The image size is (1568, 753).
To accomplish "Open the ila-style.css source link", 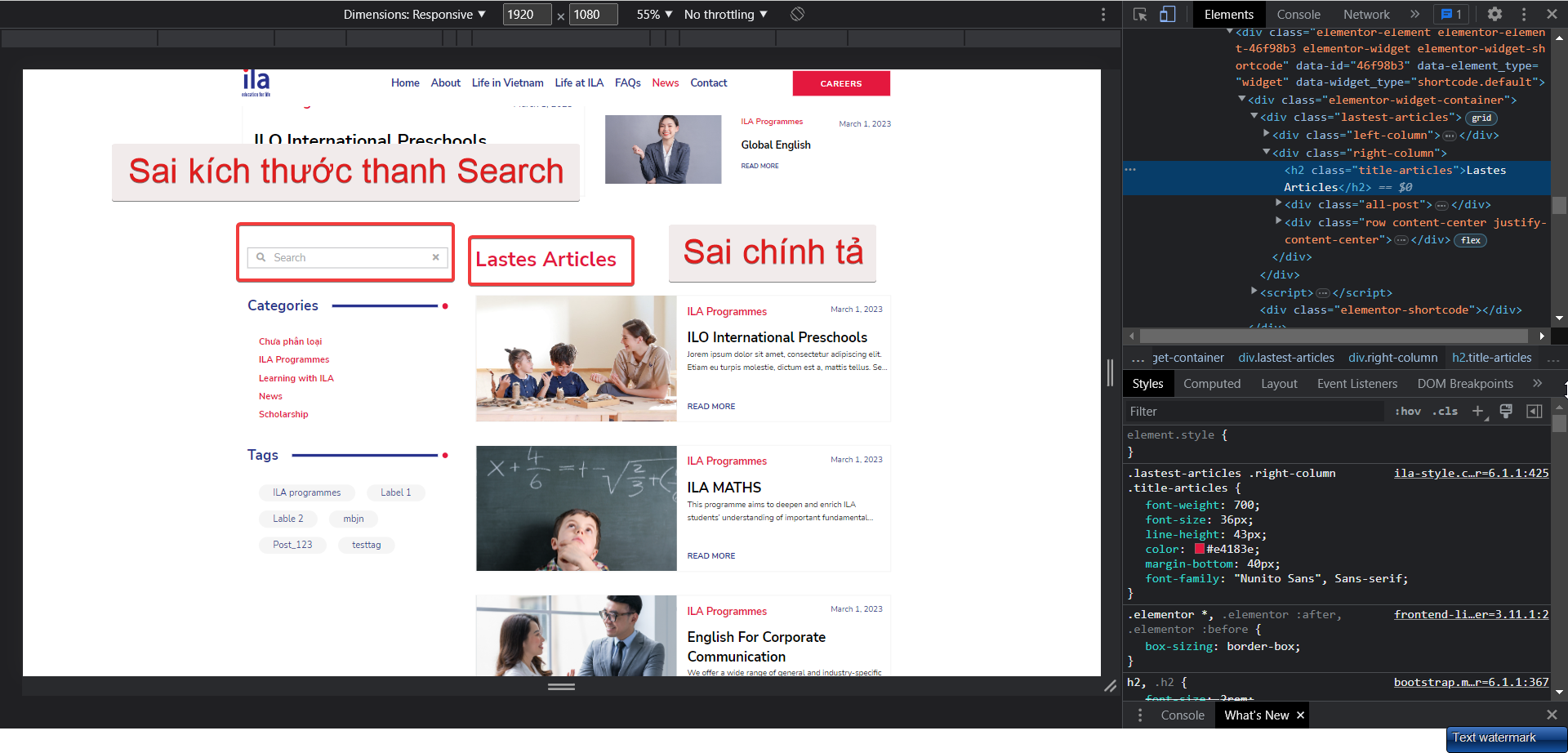I will point(1471,473).
